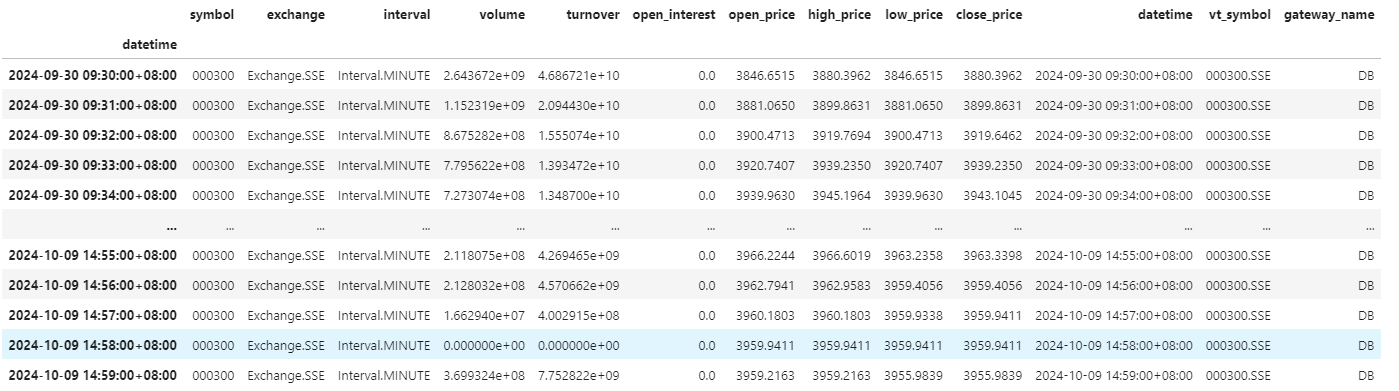Click datetime column cell 2024-09-30 09:32:00+08:00

(x=1114, y=135)
